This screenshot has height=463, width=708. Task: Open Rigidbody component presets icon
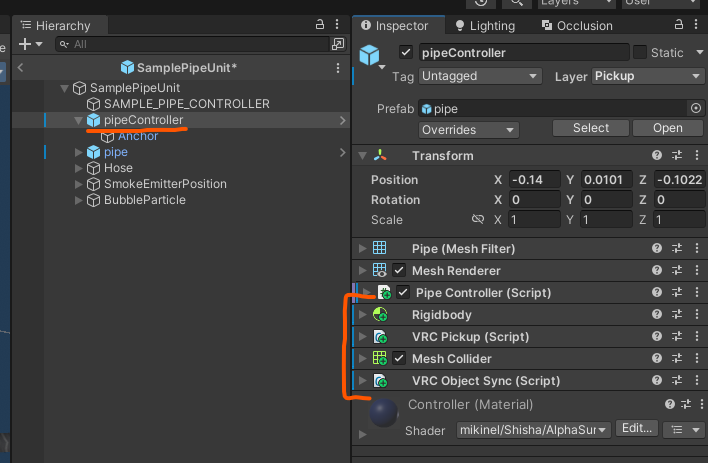(677, 314)
